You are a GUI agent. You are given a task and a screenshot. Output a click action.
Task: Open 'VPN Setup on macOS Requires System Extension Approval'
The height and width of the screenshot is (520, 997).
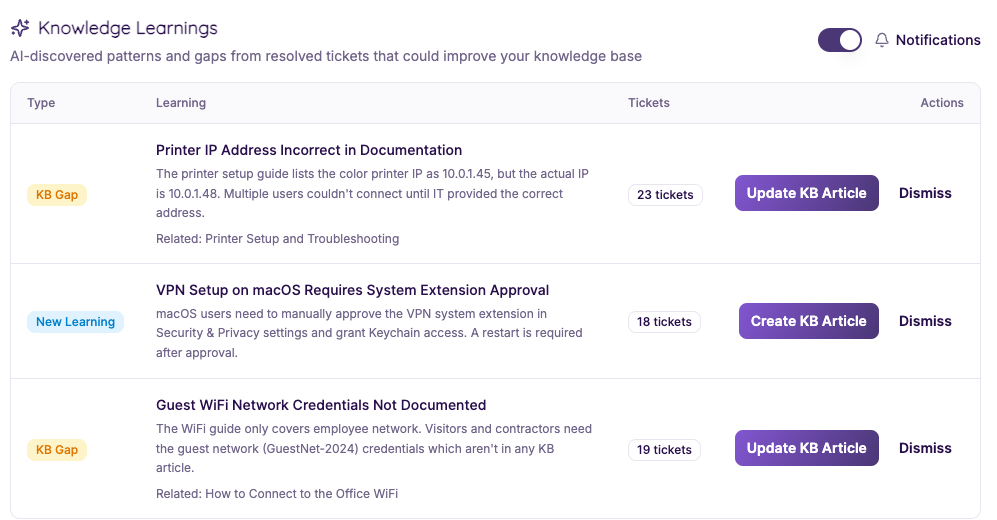pyautogui.click(x=352, y=290)
